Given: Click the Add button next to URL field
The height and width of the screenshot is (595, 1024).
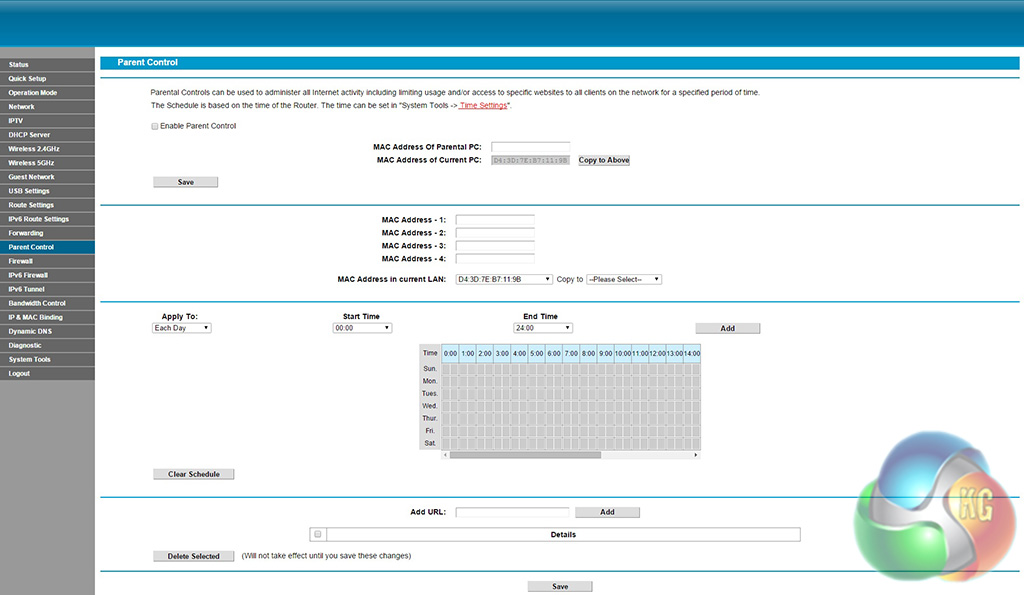Looking at the screenshot, I should 607,512.
